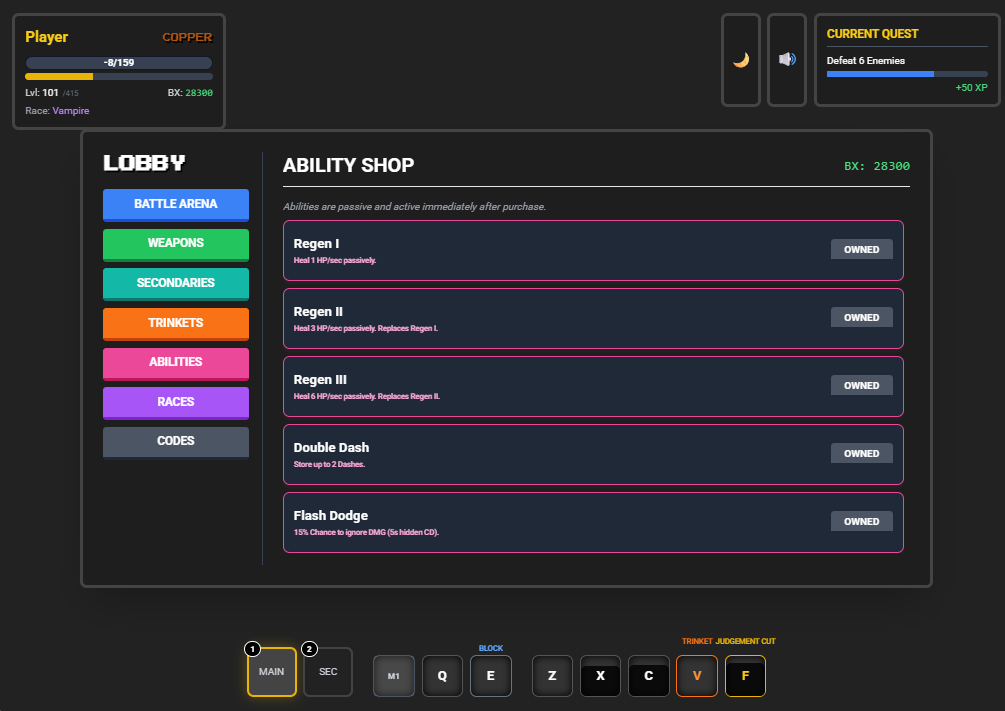
Task: Select the MAIN weapon slot 1
Action: point(272,672)
